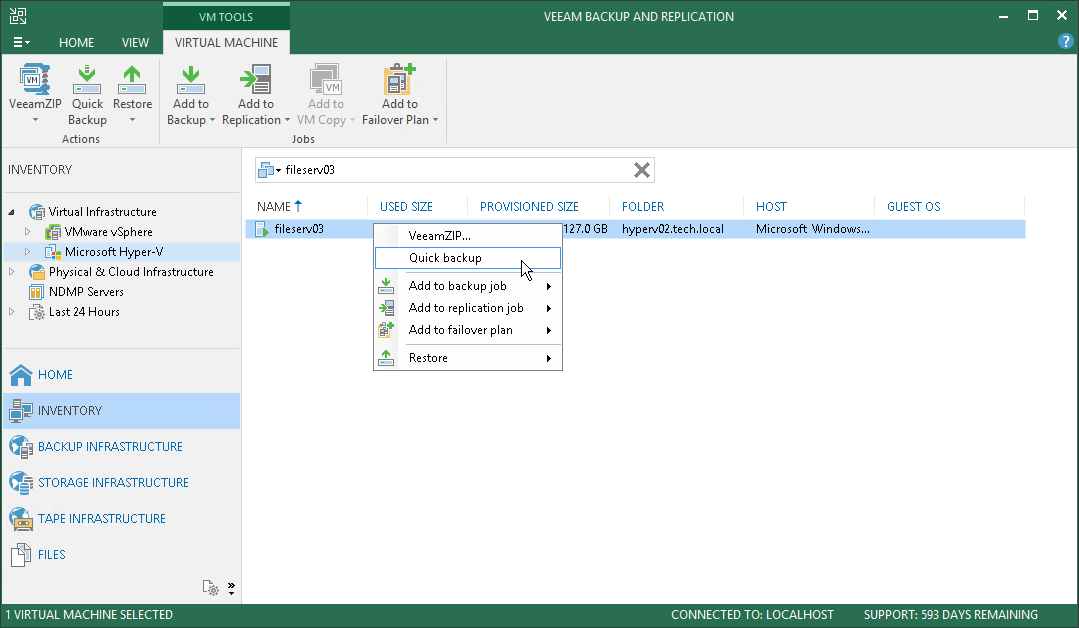1079x628 pixels.
Task: Click in the fileserv03 search field
Action: pyautogui.click(x=454, y=170)
